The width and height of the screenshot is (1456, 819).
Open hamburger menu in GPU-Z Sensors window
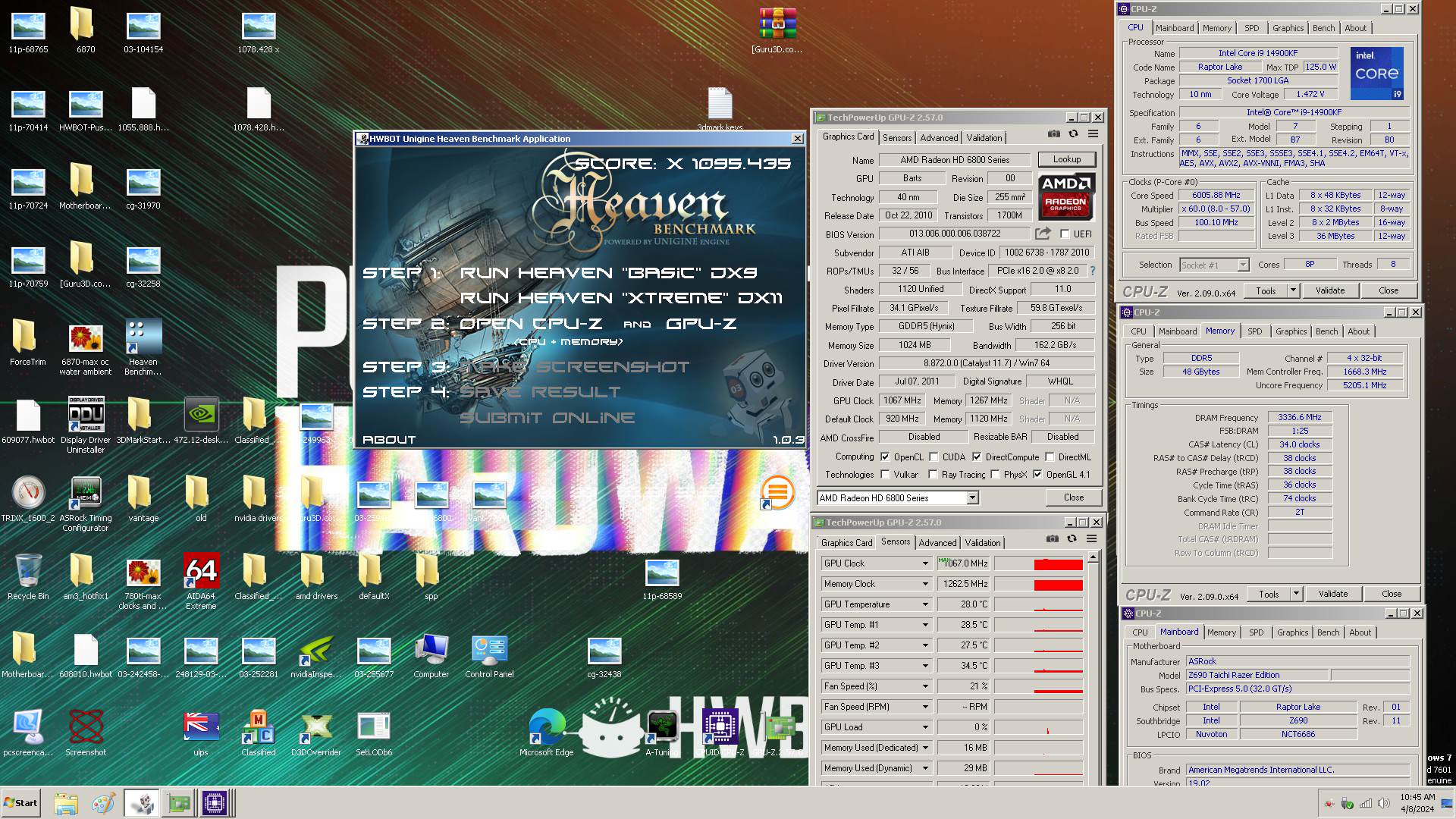tap(1091, 539)
